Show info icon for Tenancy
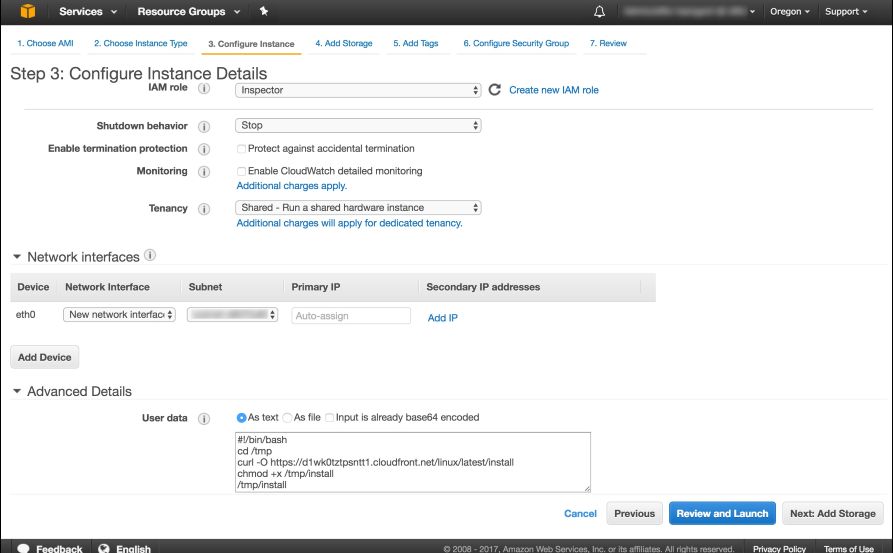Viewport: 893px width, 553px height. point(204,209)
